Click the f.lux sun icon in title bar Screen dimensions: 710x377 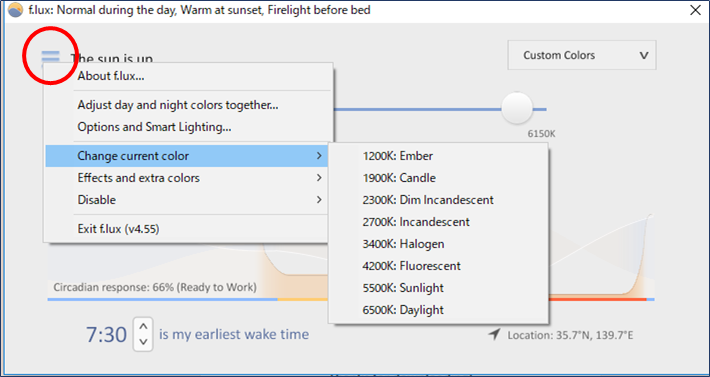coord(15,10)
